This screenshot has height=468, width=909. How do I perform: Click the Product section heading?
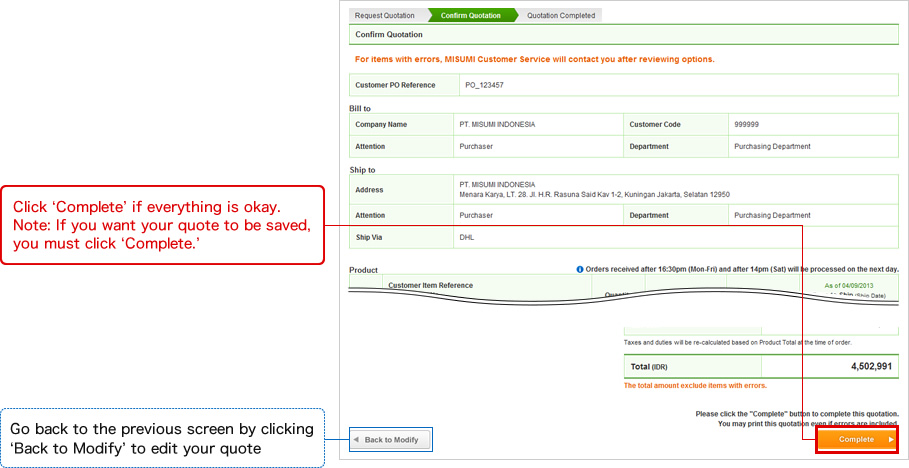coord(363,270)
